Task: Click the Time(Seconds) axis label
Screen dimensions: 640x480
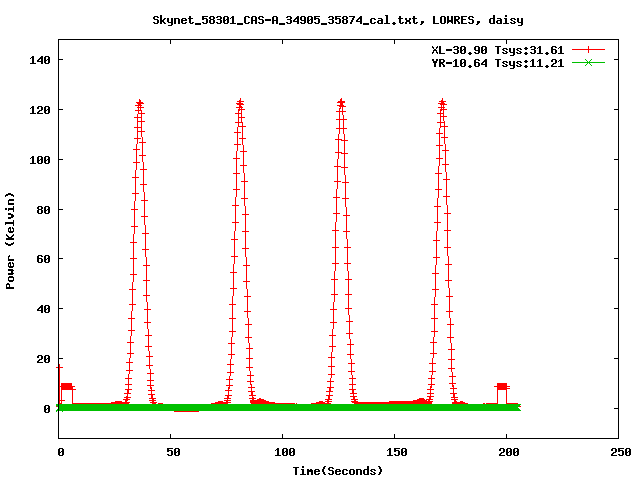Action: pos(338,471)
